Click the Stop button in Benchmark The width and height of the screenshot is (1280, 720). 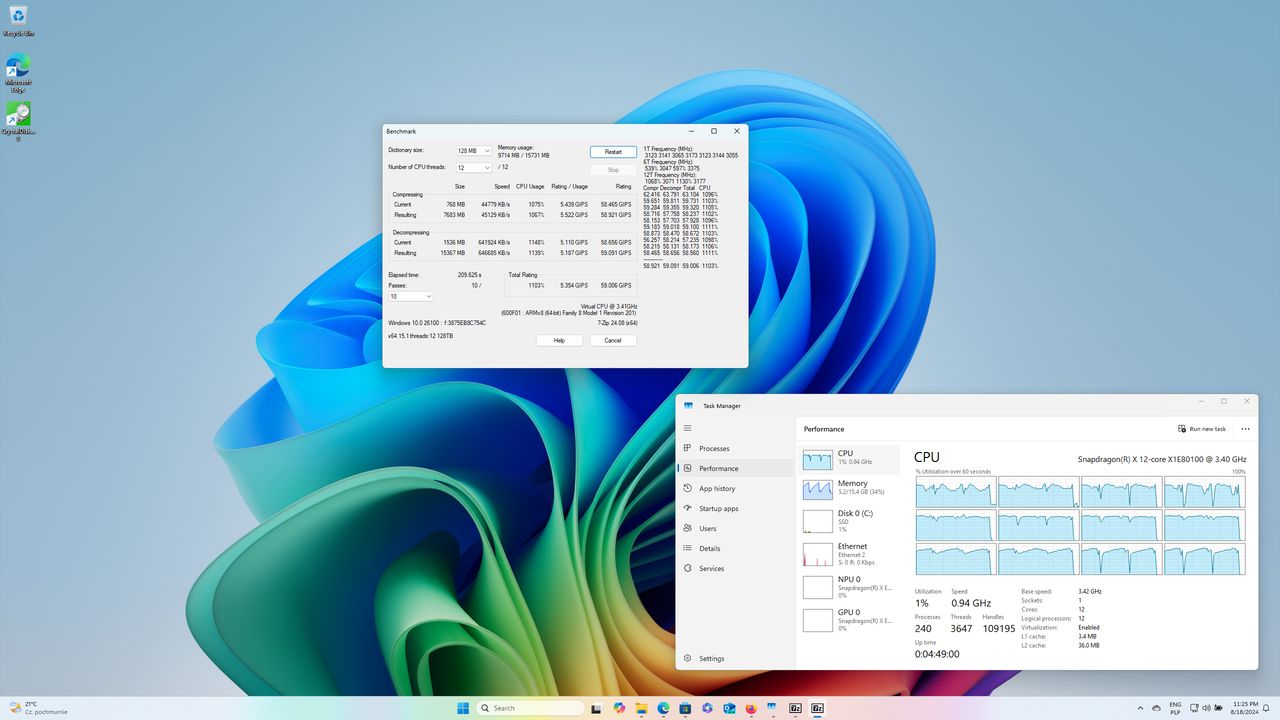613,170
